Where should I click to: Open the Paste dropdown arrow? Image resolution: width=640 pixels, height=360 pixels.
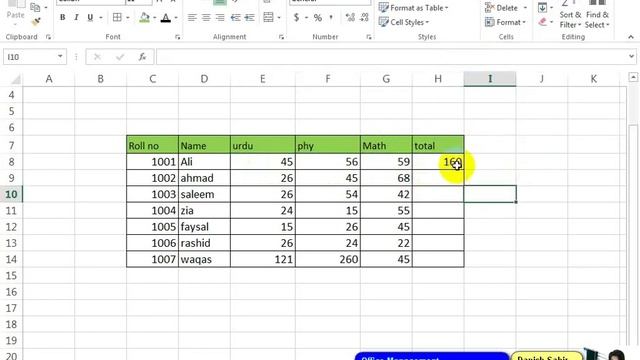pos(16,24)
